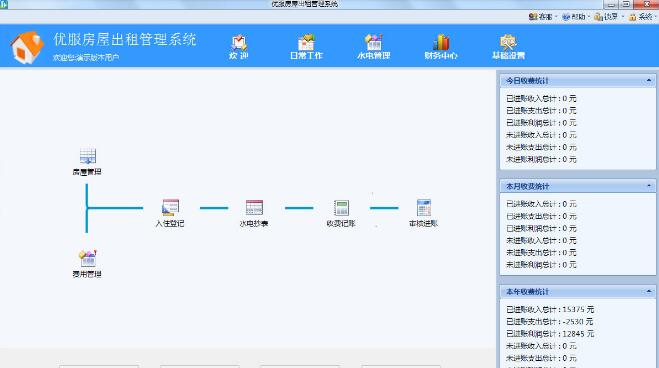Expand the 系统 system menu dropdown arrow

(655, 17)
